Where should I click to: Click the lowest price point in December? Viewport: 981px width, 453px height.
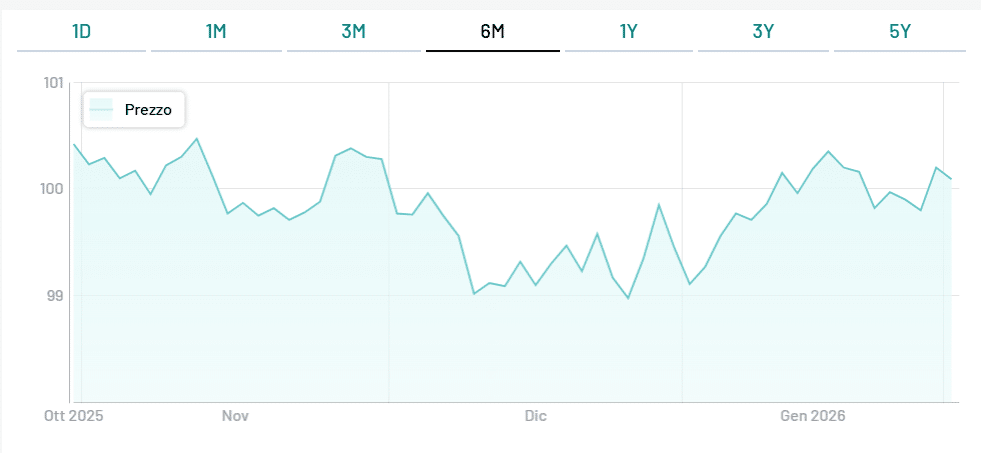click(628, 298)
